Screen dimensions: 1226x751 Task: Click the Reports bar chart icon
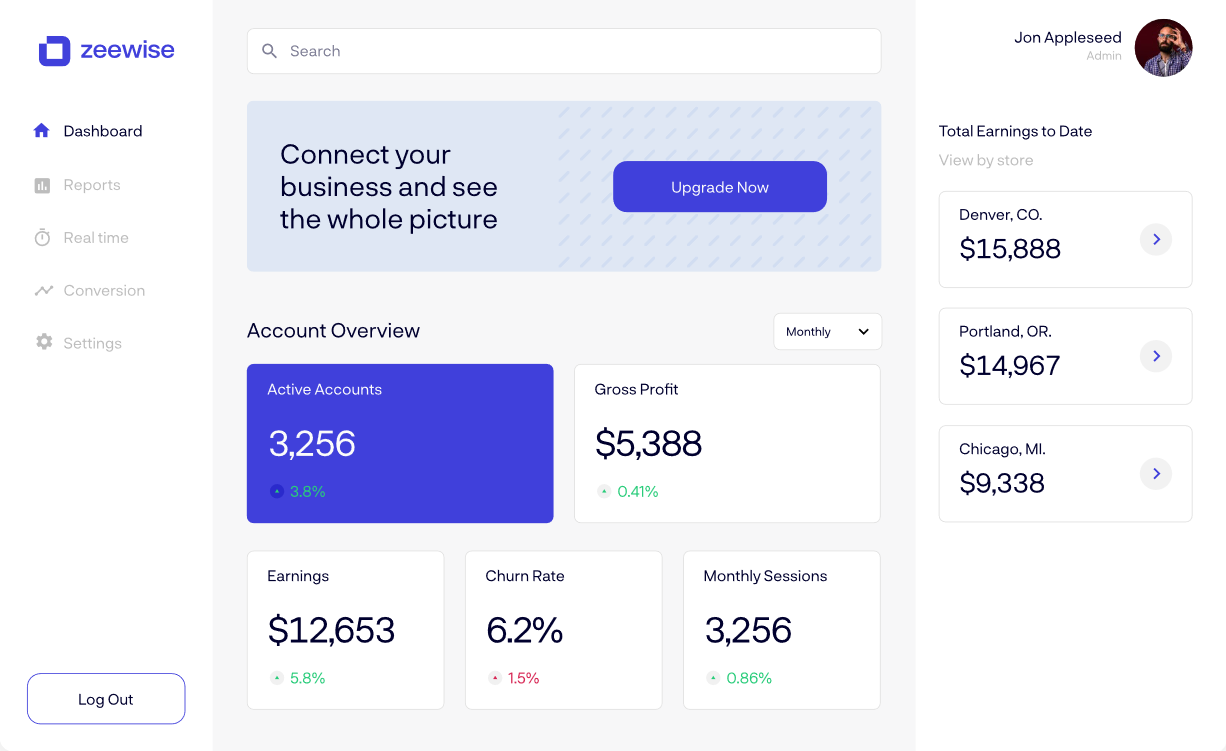pos(42,185)
